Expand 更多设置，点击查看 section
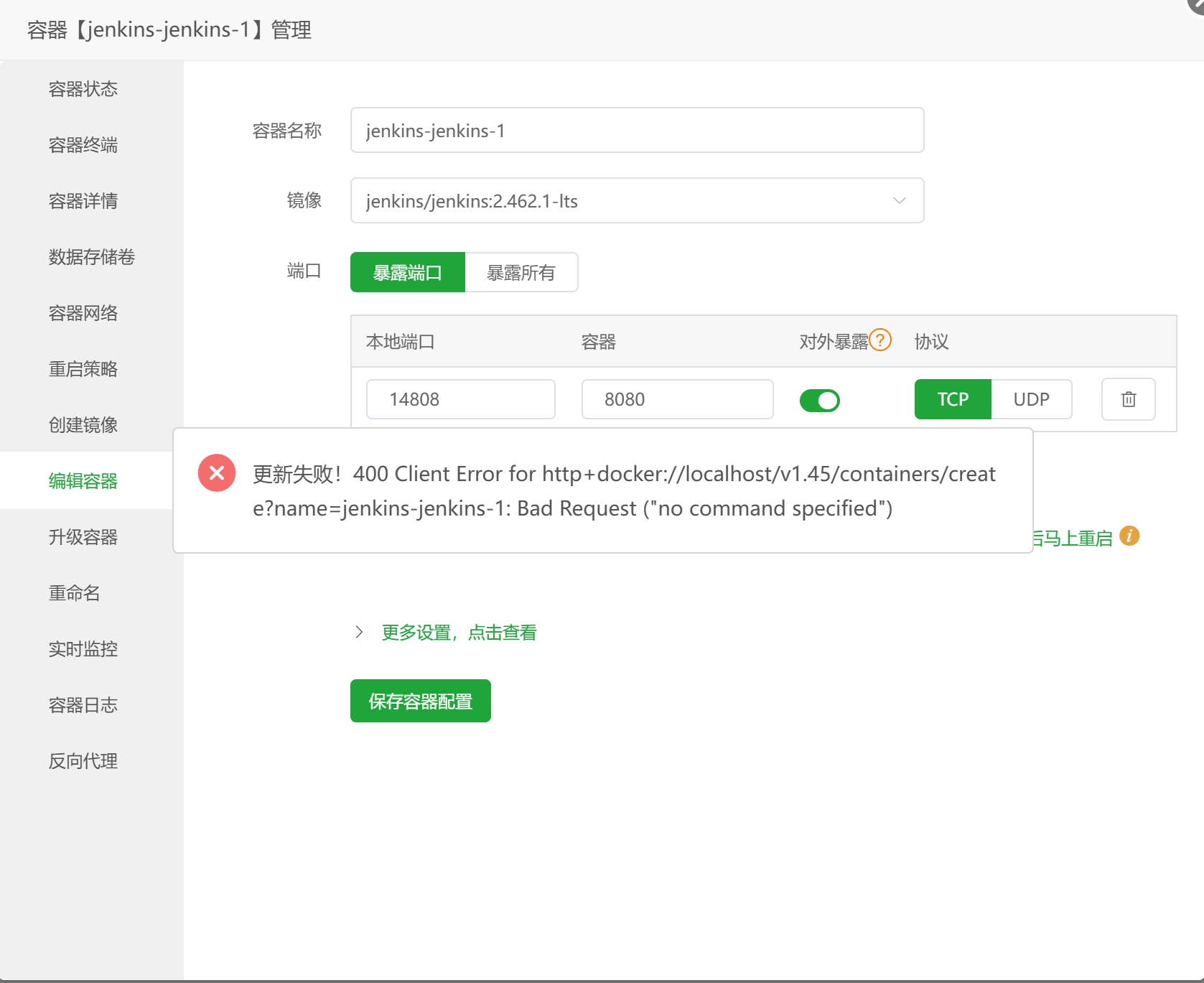Viewport: 1204px width, 983px height. point(459,633)
